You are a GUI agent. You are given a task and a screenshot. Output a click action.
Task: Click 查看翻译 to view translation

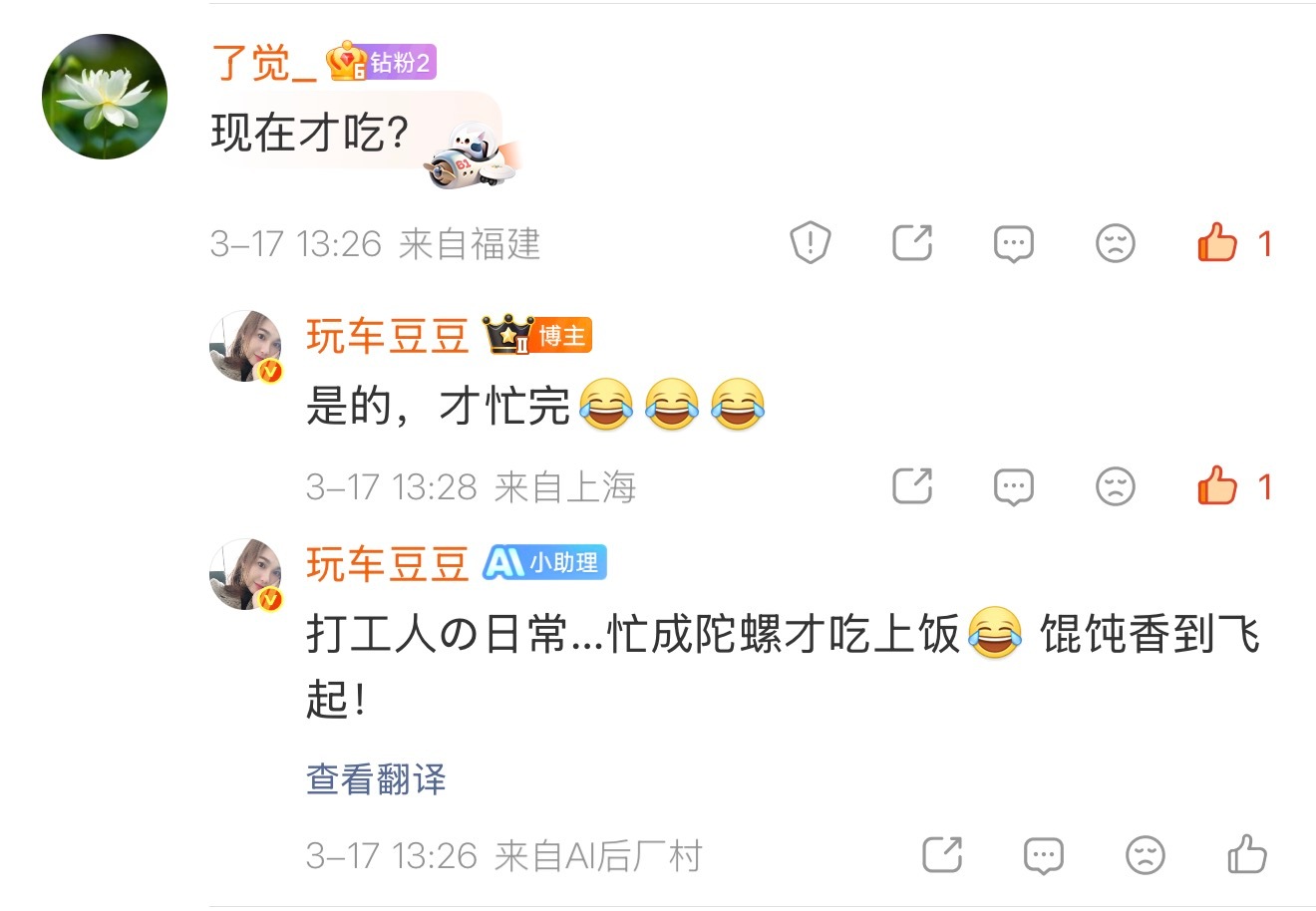(x=376, y=779)
